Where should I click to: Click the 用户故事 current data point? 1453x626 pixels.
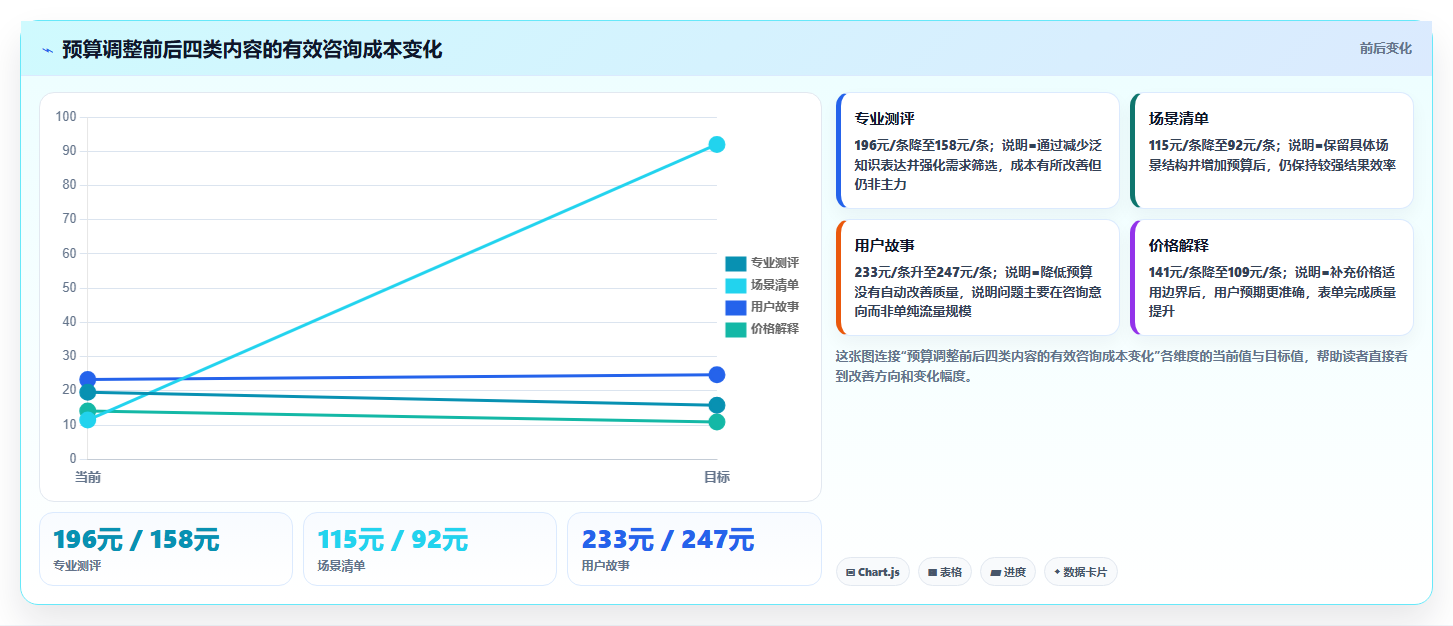click(88, 379)
